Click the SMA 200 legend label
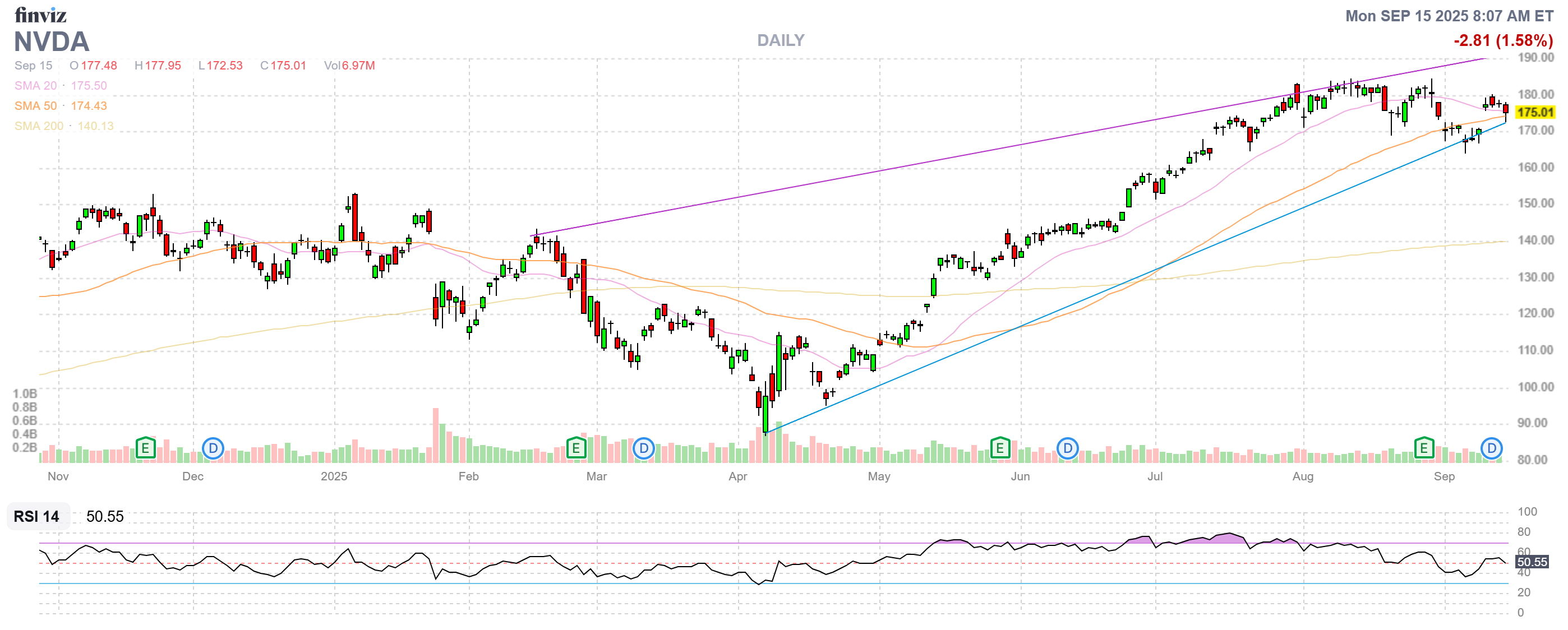The width and height of the screenshot is (1568, 630). [39, 126]
